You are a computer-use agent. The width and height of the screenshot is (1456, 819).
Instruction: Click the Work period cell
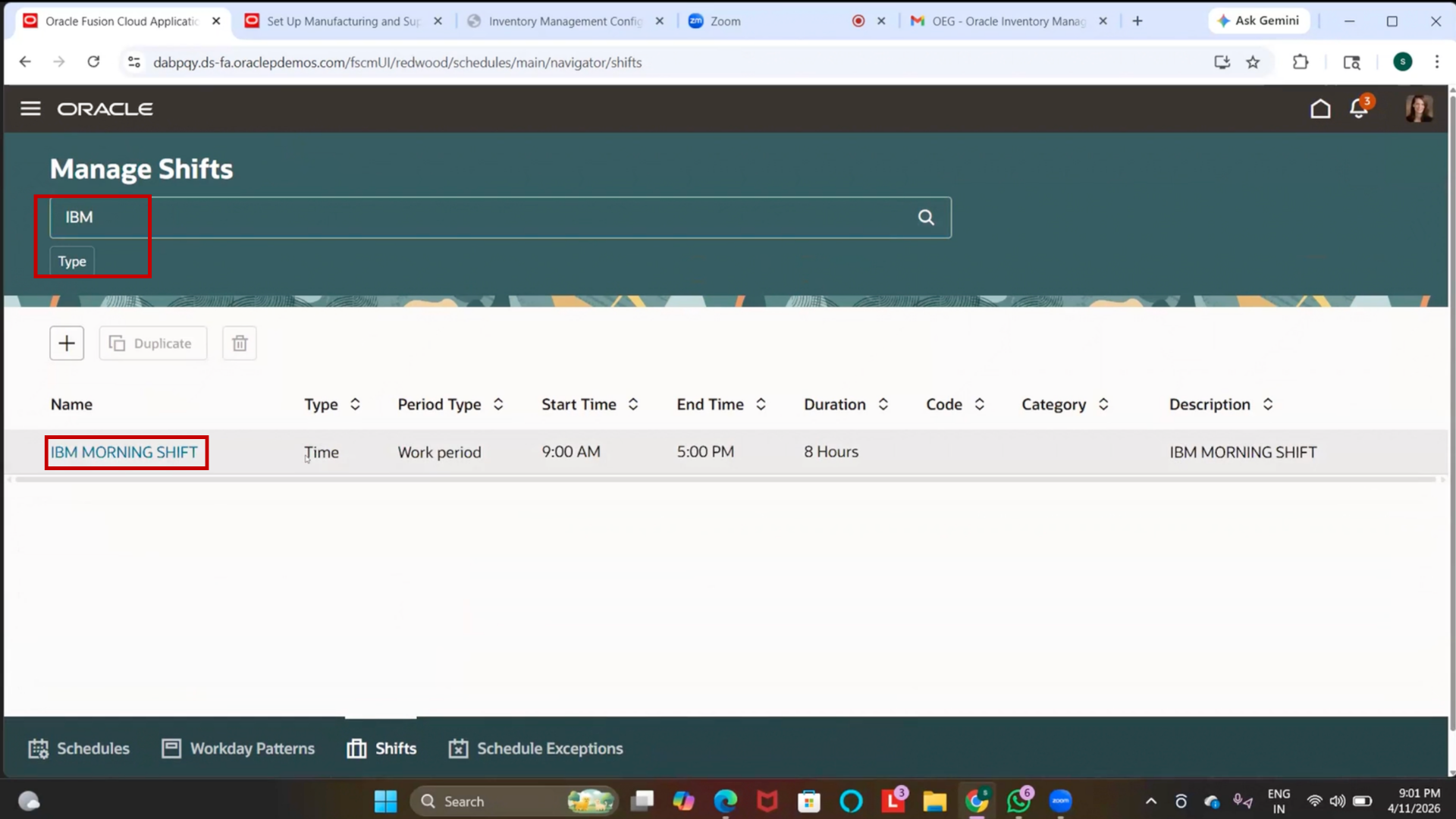(x=439, y=452)
